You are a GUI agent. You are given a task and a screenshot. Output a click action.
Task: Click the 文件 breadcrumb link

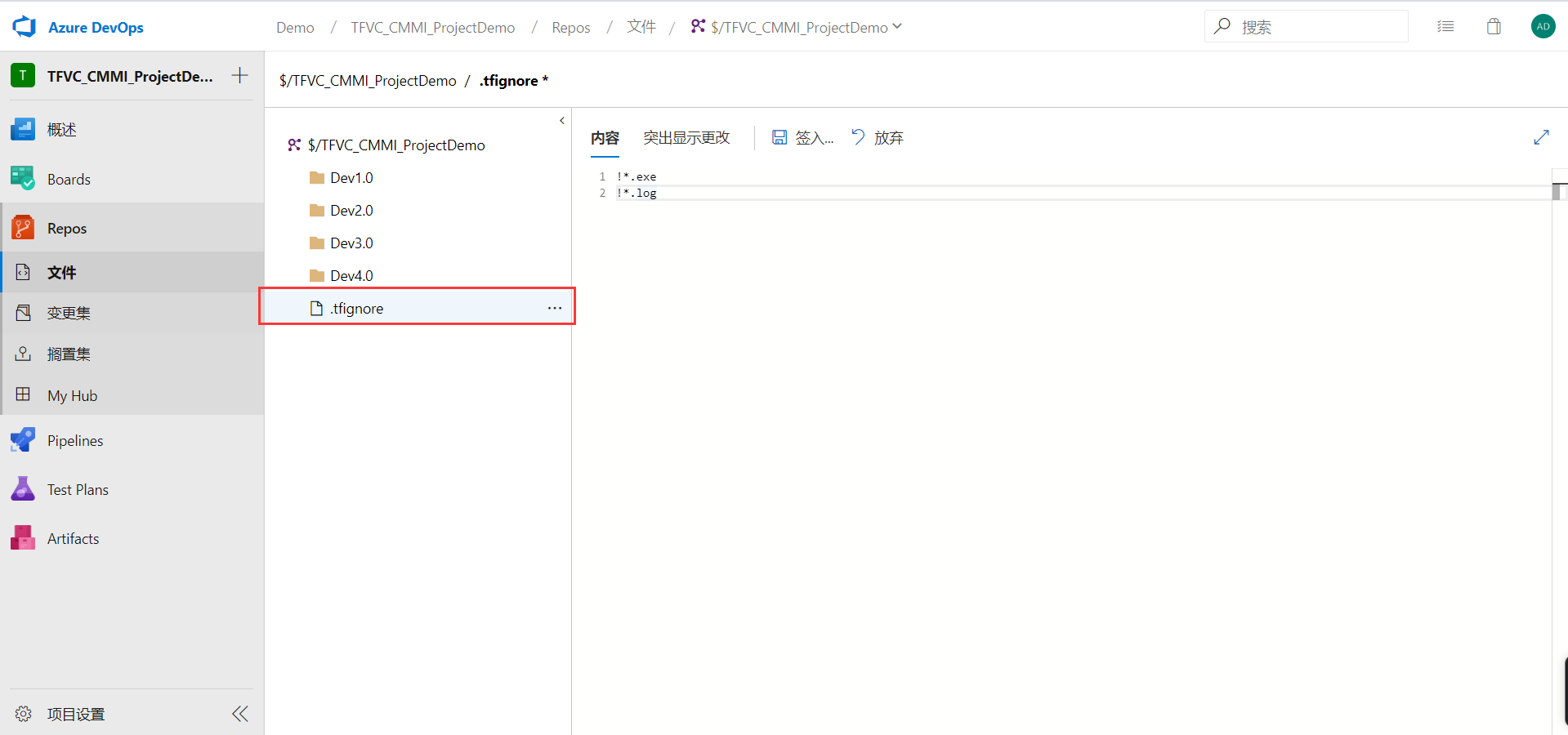pyautogui.click(x=641, y=27)
